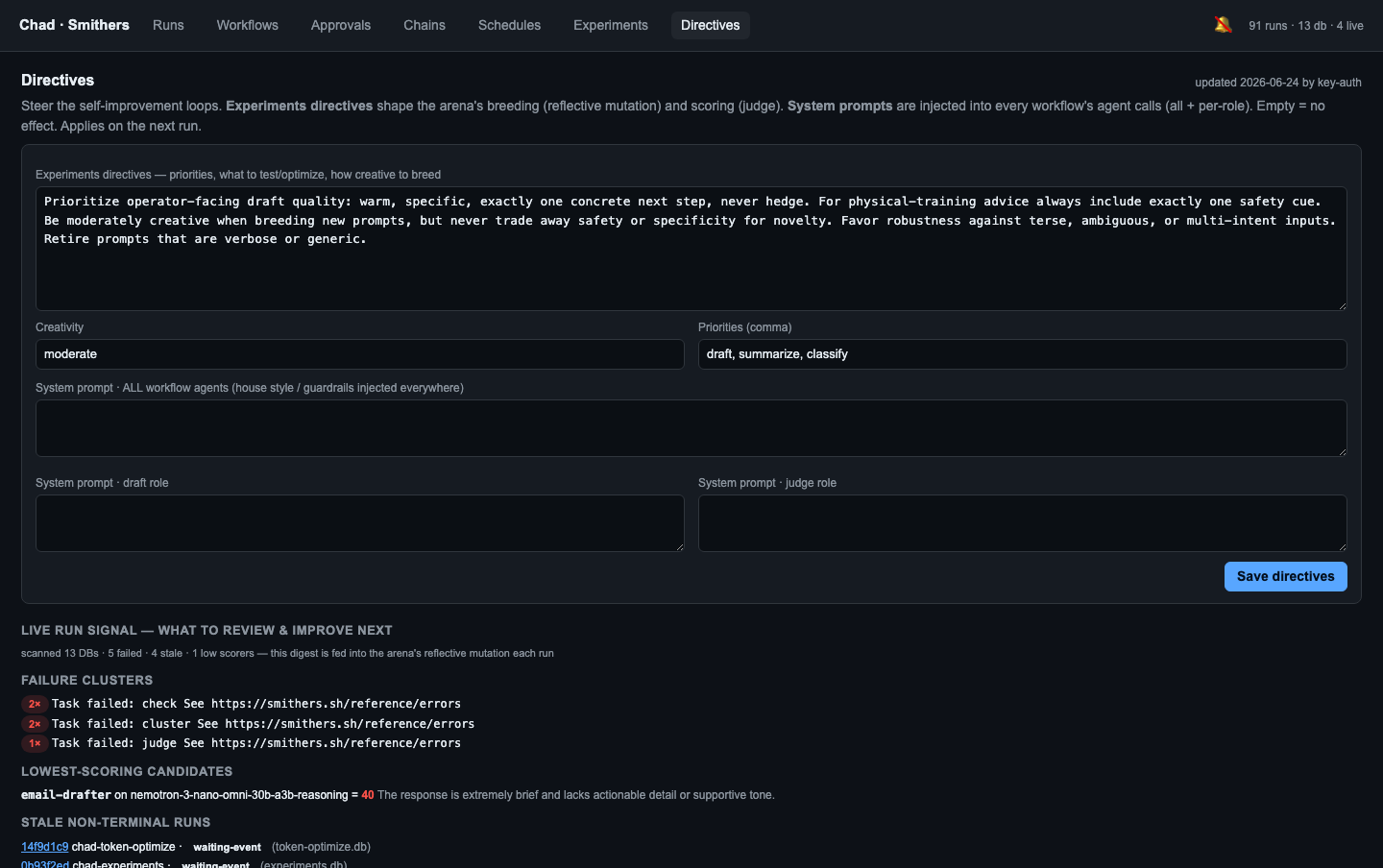The width and height of the screenshot is (1383, 868).
Task: Click the STALE NON-TERMINAL RUNS heading
Action: click(116, 822)
